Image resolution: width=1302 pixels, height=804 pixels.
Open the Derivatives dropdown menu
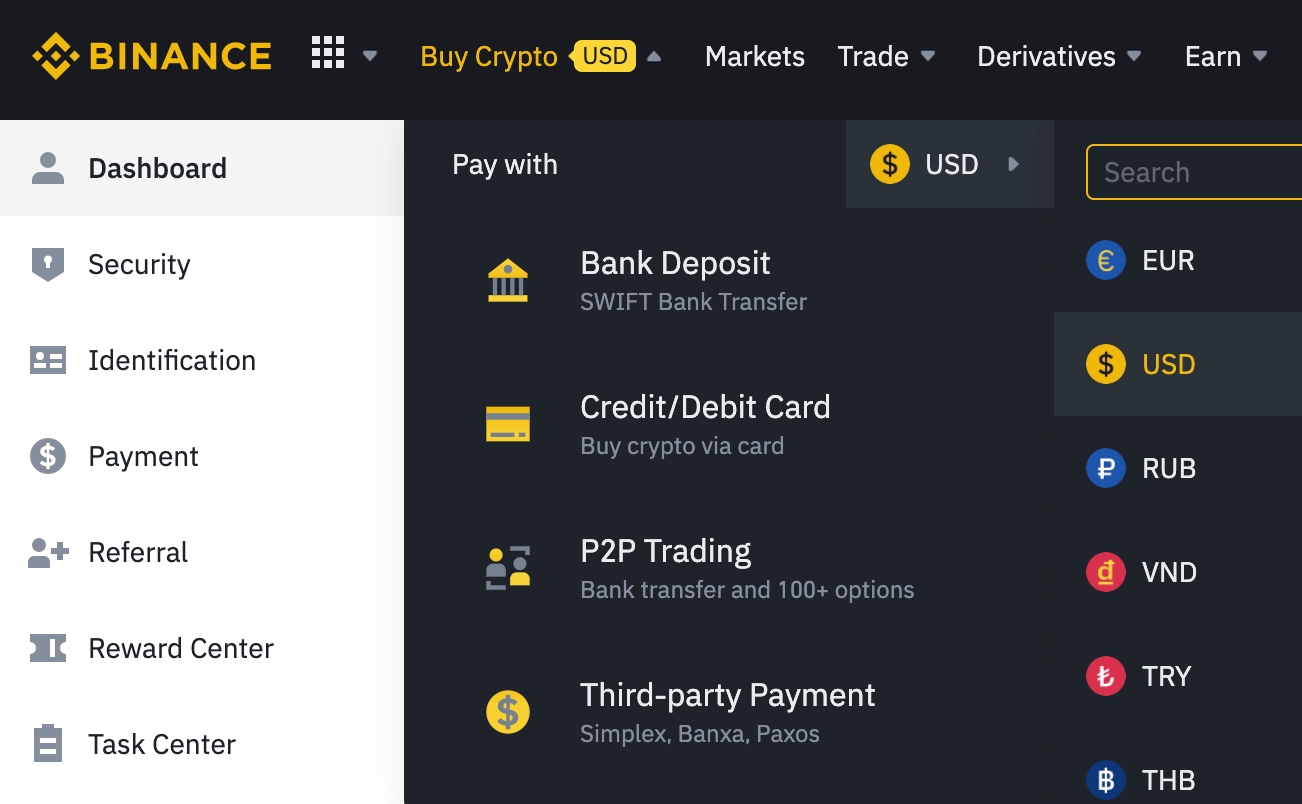point(1058,56)
